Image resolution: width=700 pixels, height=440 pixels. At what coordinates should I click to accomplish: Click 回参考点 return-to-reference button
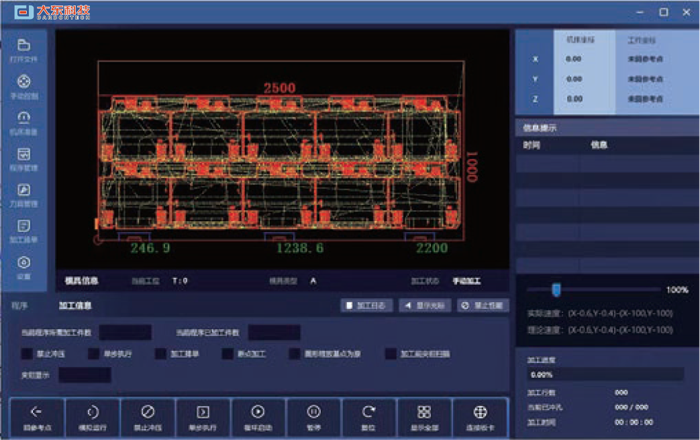point(36,417)
